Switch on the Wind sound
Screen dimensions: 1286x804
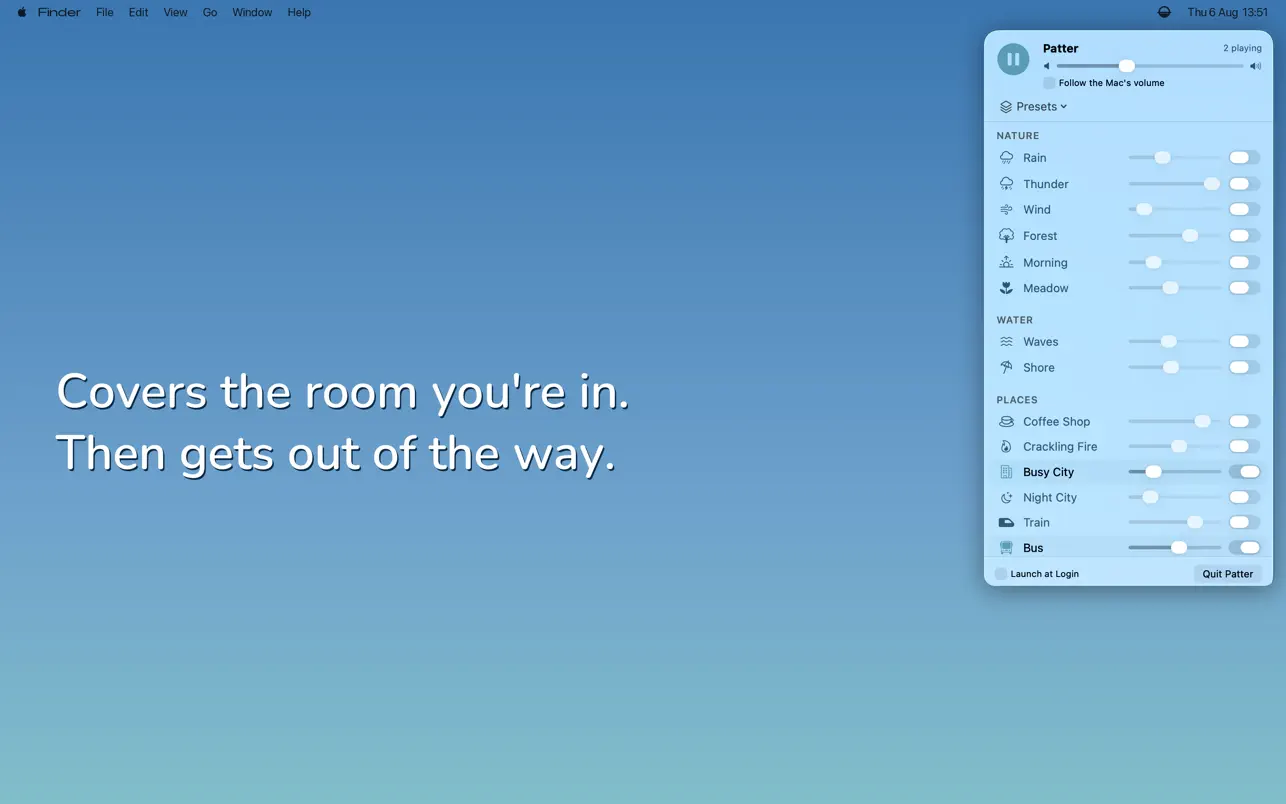(1244, 210)
